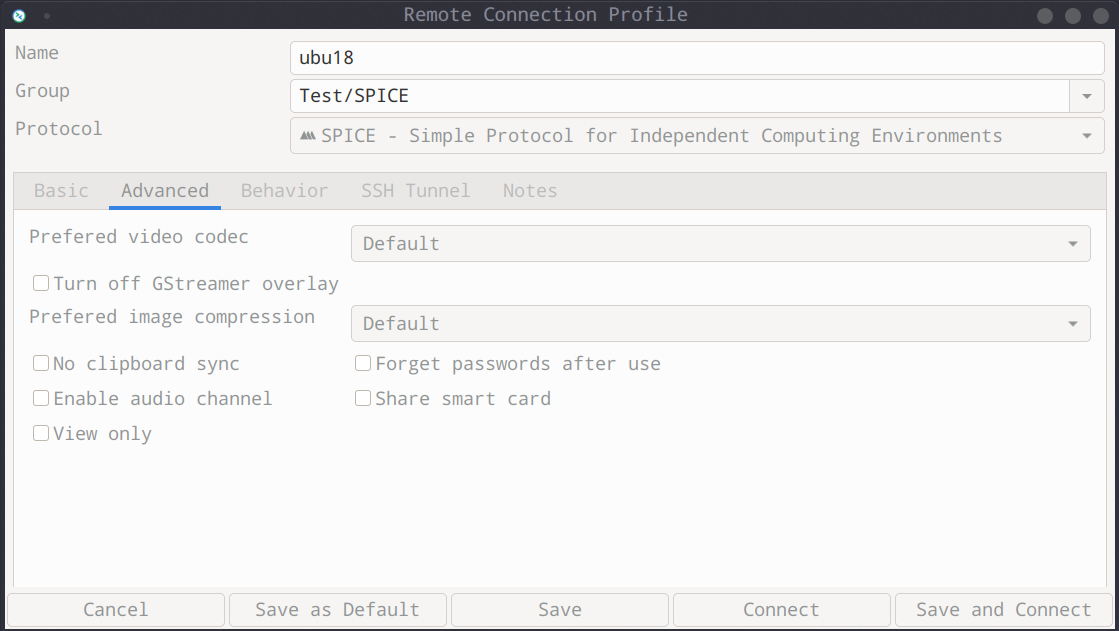Open the Prefered video codec dropdown

click(x=720, y=244)
